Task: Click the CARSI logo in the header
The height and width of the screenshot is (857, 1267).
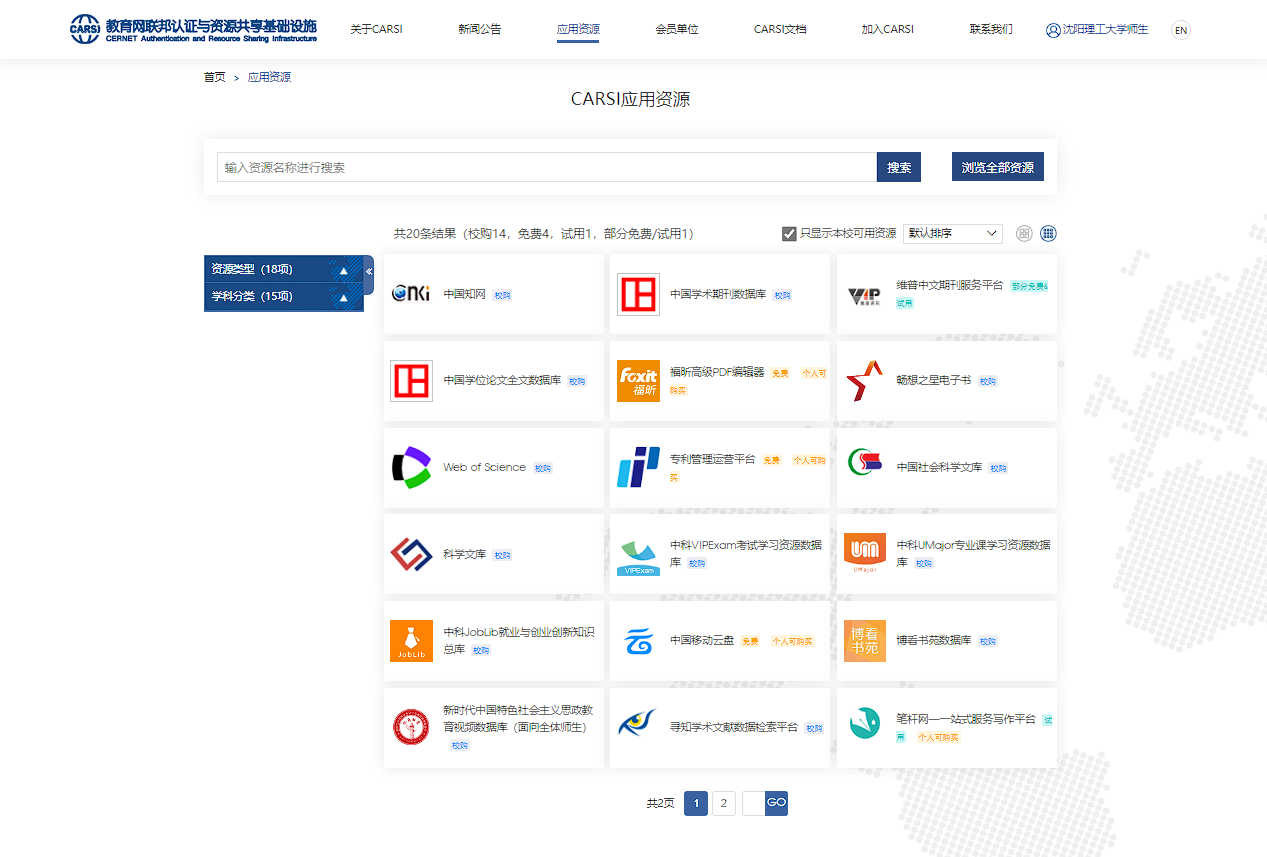Action: coord(193,29)
